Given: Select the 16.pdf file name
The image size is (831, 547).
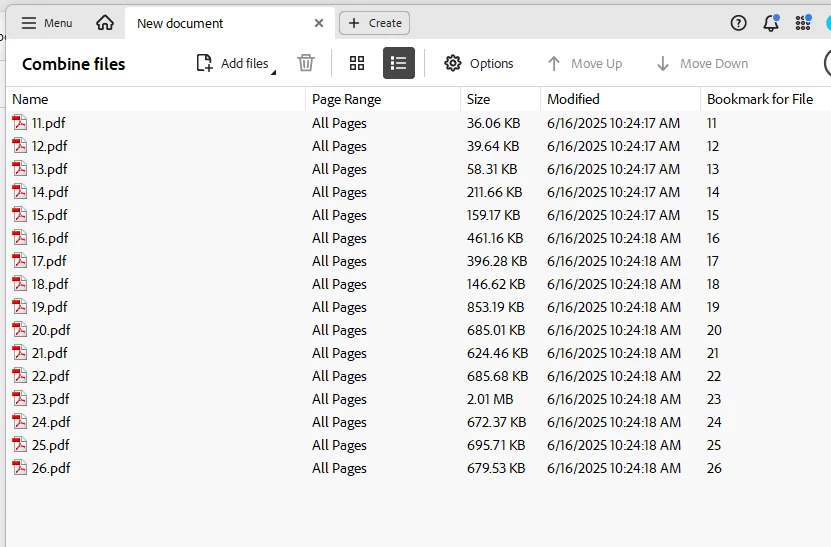Looking at the screenshot, I should point(50,238).
